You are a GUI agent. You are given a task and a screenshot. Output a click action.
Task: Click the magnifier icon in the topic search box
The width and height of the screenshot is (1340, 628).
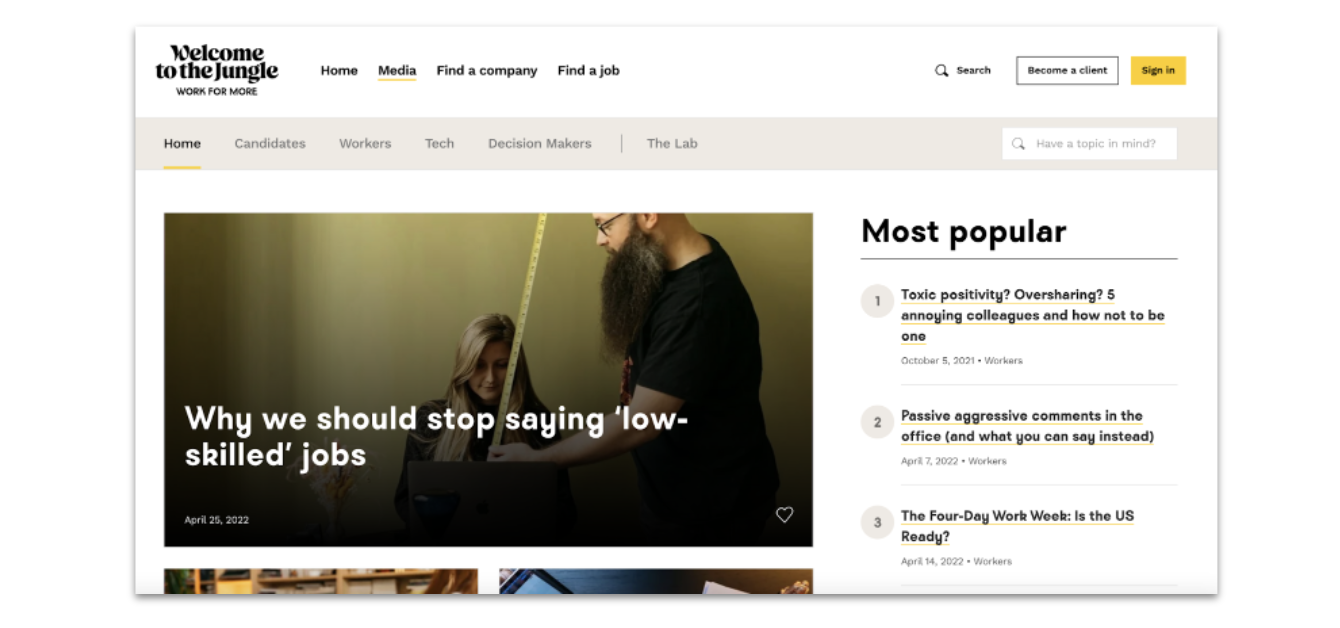pos(1018,143)
